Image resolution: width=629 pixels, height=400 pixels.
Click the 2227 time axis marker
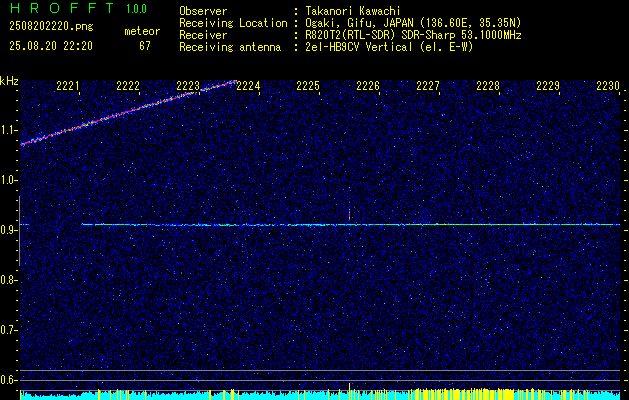(428, 86)
